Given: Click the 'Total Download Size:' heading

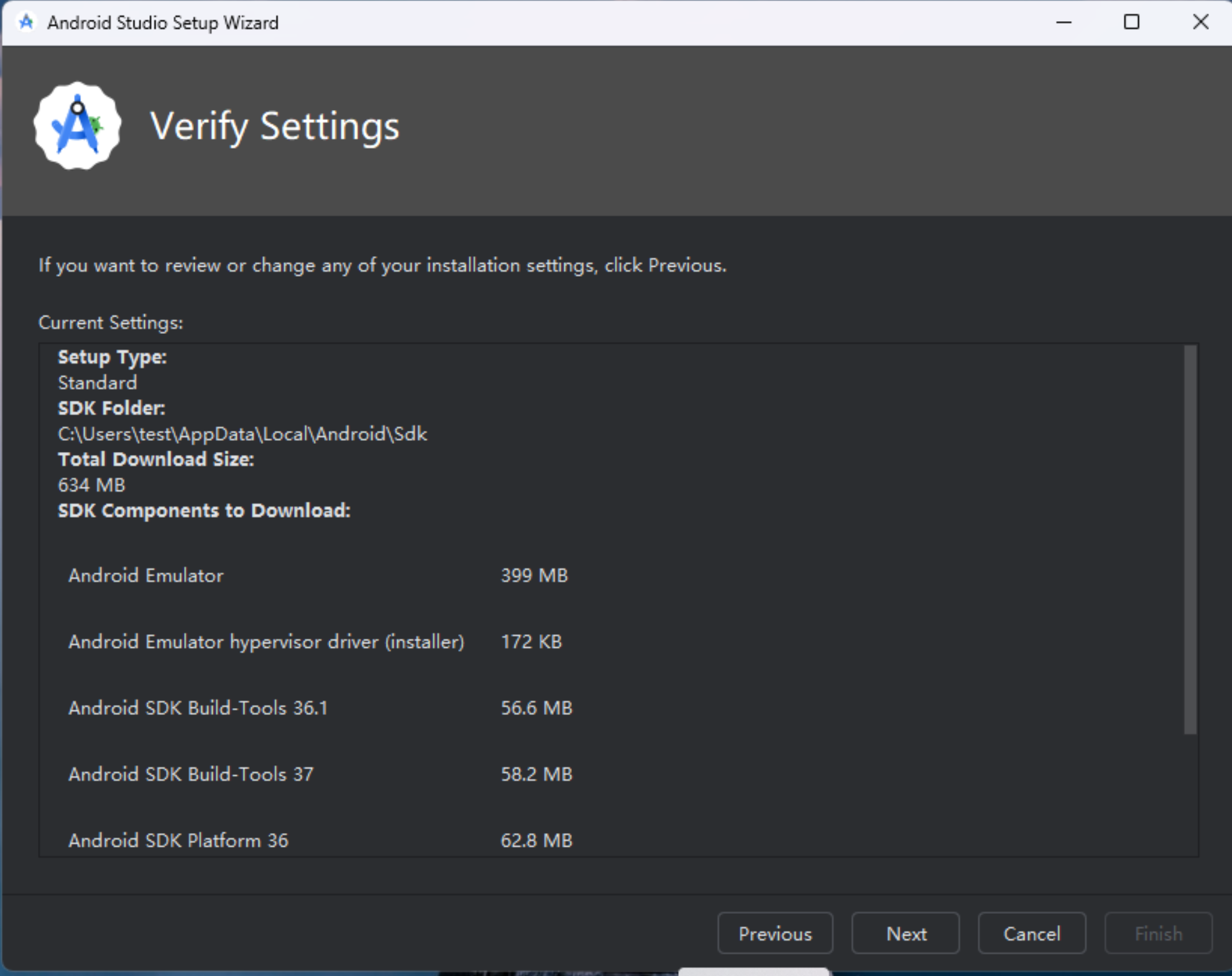Looking at the screenshot, I should [x=156, y=459].
